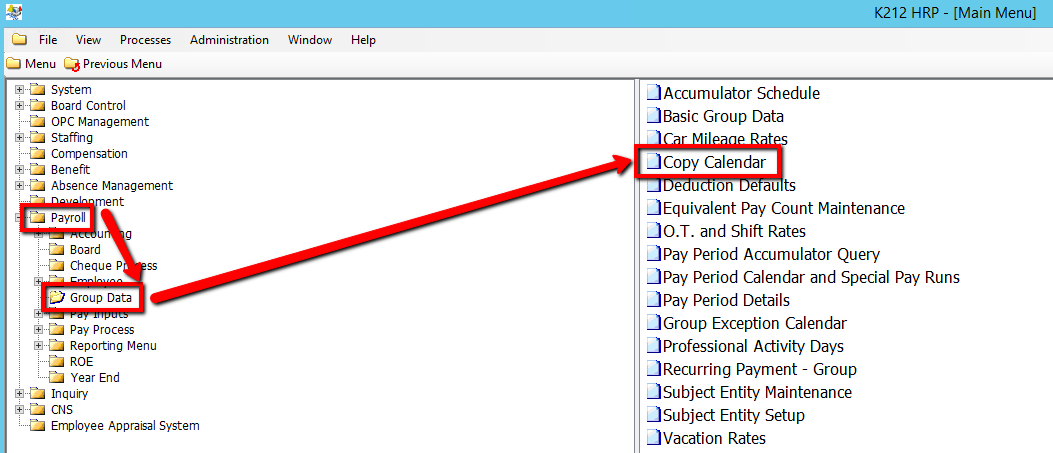1053x453 pixels.
Task: Expand the Reporting Menu node
Action: click(x=38, y=346)
